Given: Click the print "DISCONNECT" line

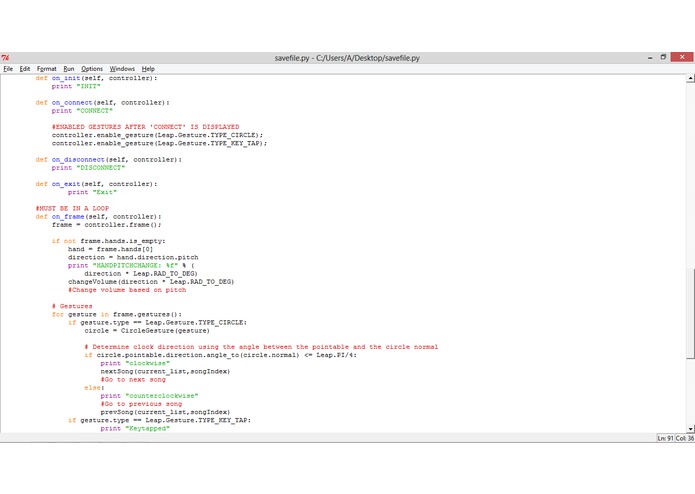Looking at the screenshot, I should (x=88, y=168).
